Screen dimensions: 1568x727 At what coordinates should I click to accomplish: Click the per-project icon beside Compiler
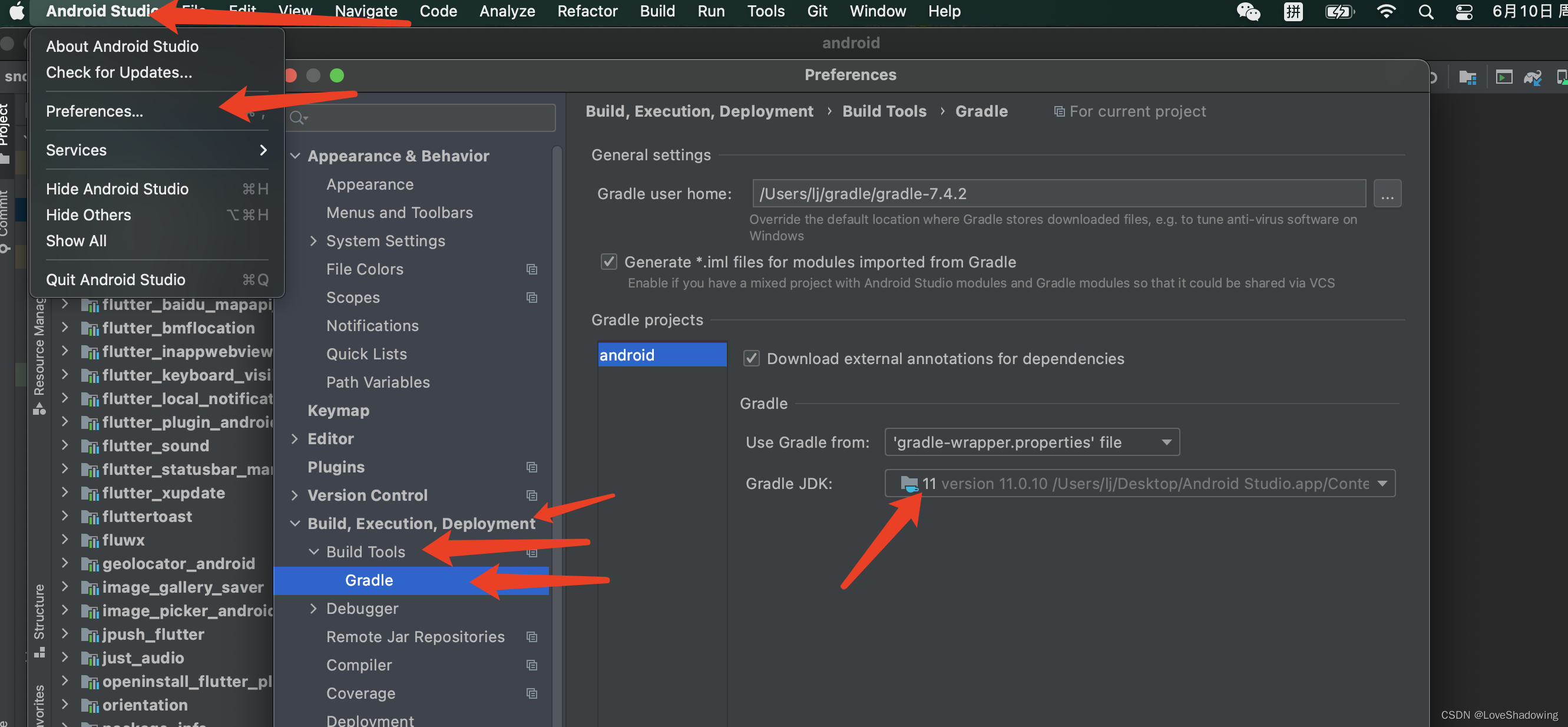coord(531,666)
